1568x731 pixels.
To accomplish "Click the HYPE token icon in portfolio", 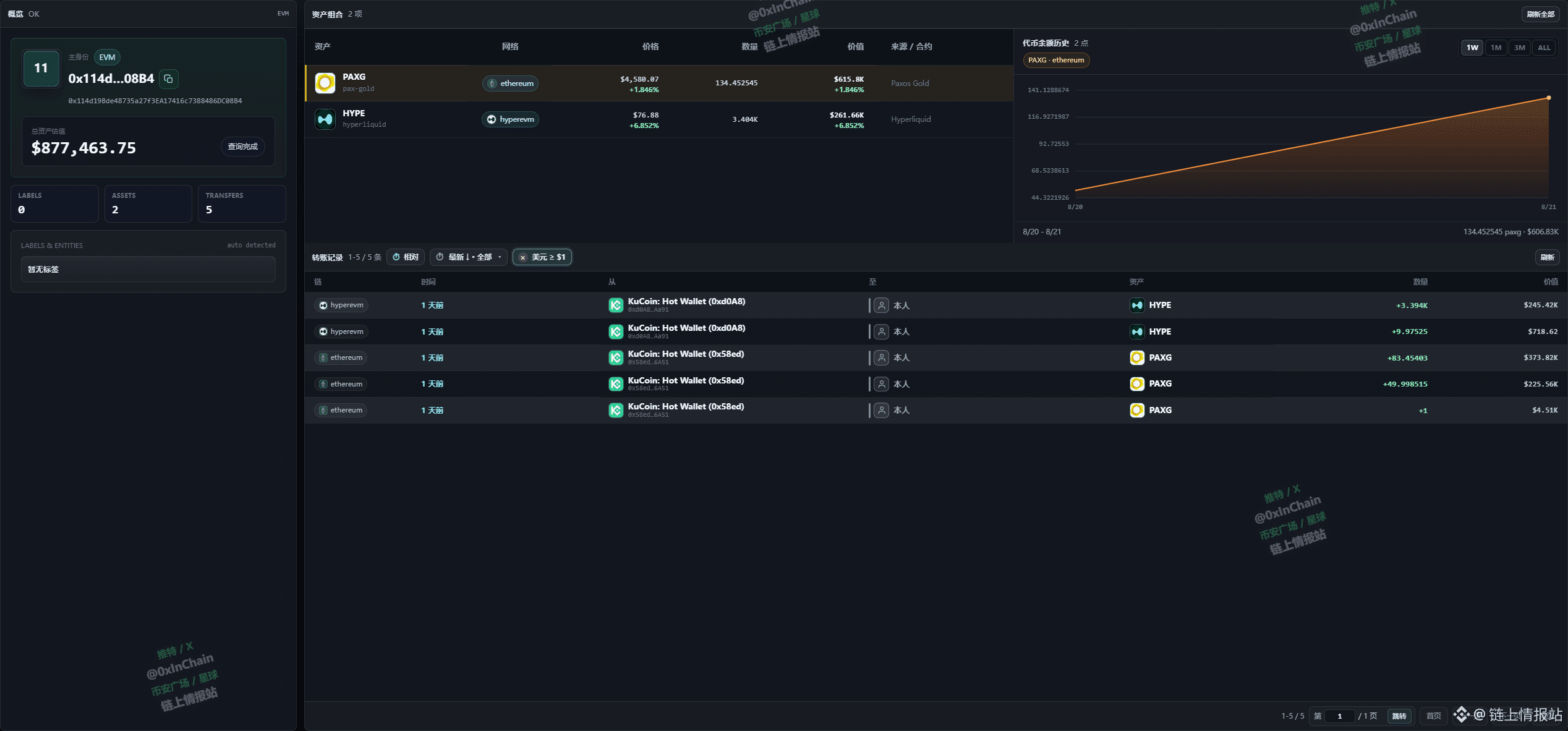I will pos(325,119).
